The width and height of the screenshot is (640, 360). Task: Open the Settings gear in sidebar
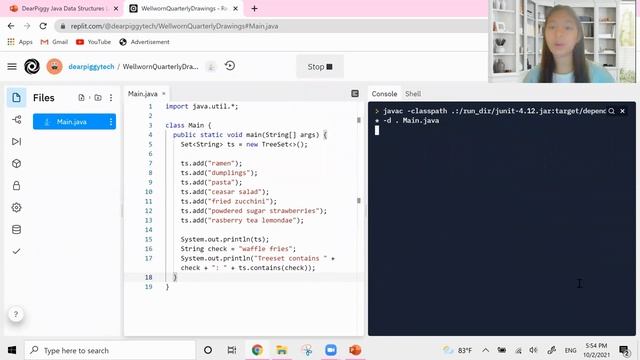pos(16,208)
